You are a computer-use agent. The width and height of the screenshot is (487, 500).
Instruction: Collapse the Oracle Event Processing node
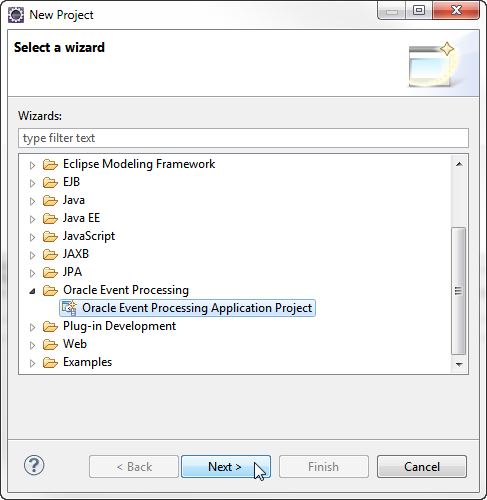pos(32,291)
